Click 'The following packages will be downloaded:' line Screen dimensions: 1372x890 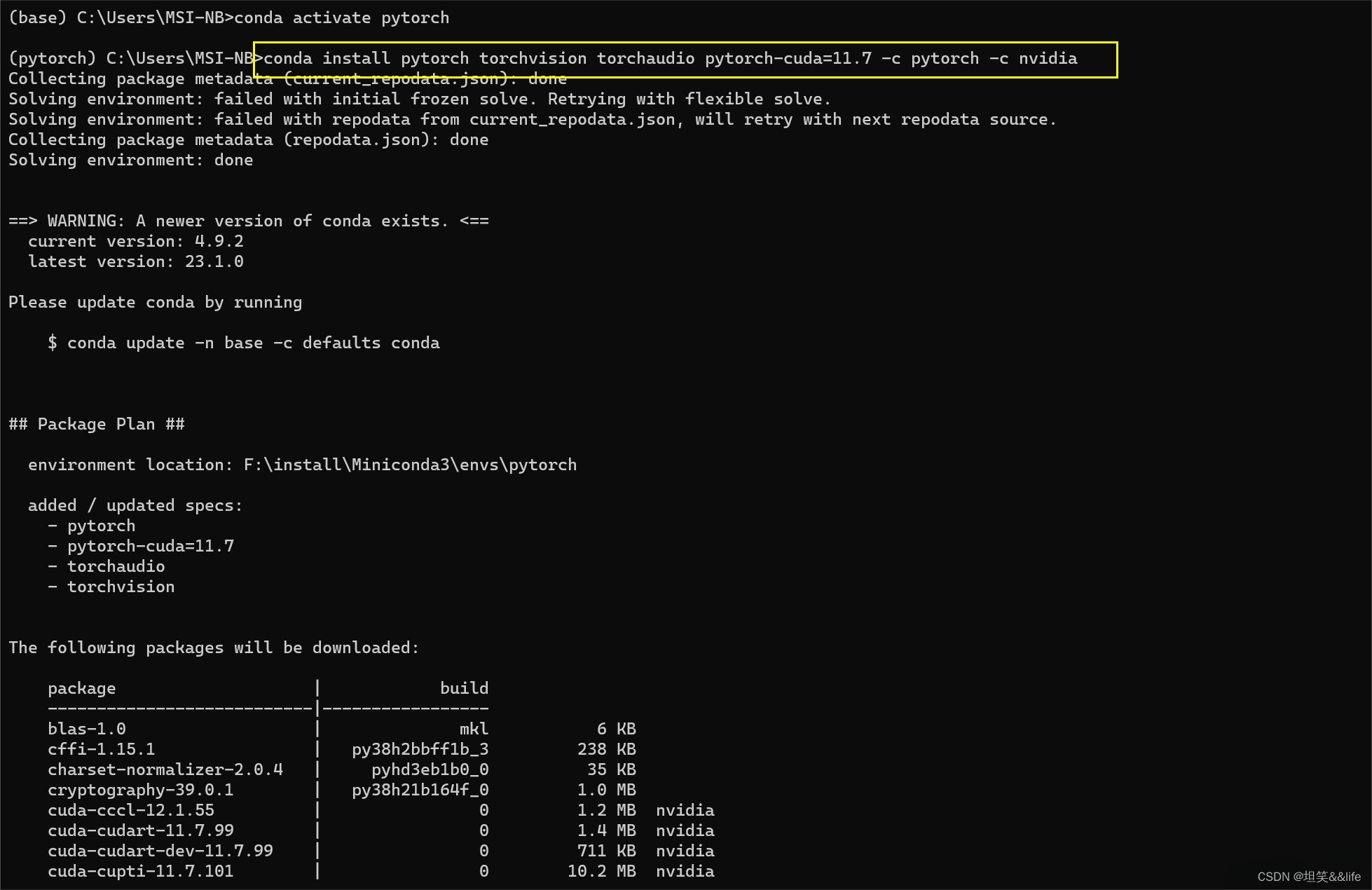214,648
